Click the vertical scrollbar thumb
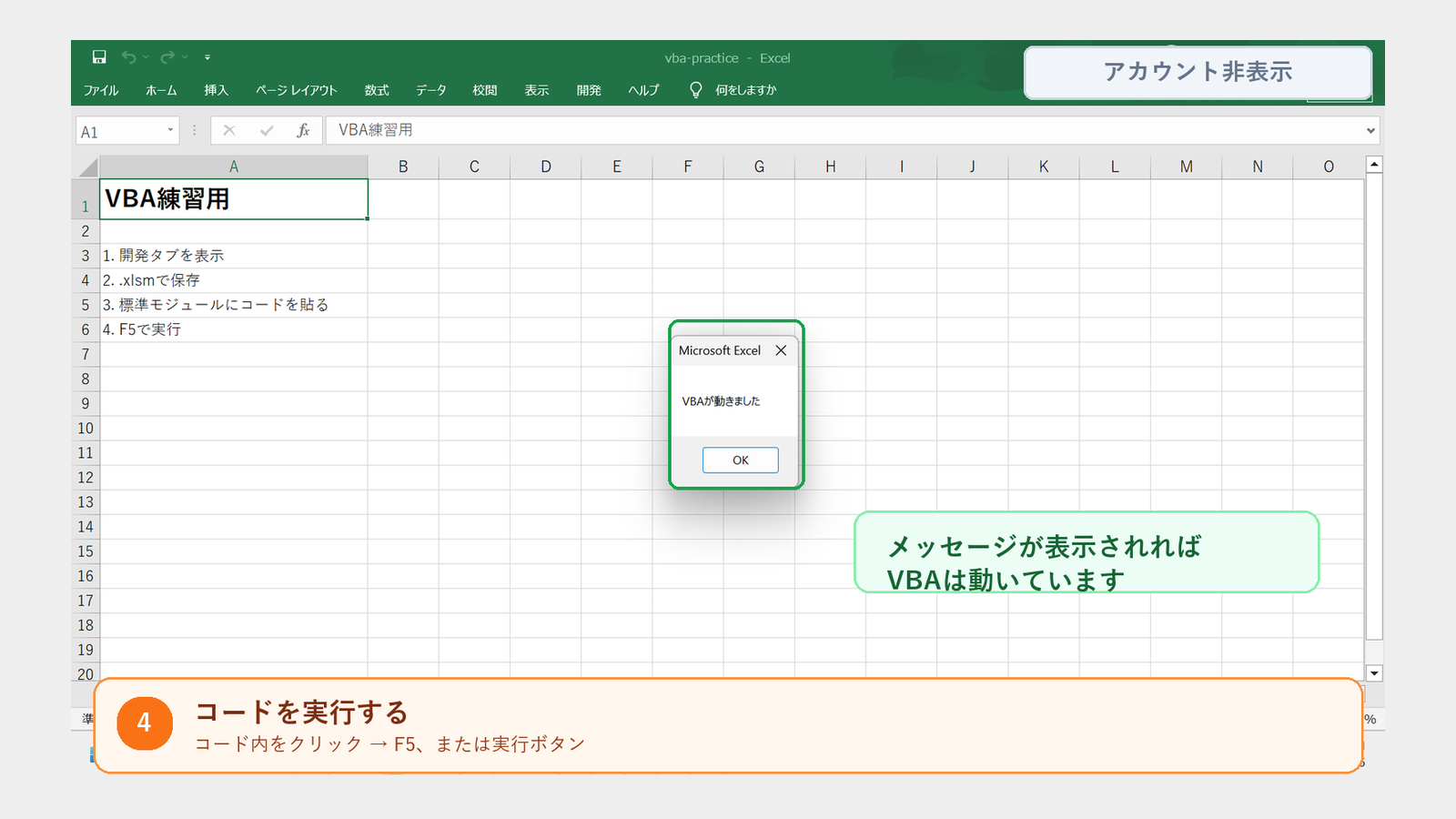This screenshot has width=1456, height=819. pyautogui.click(x=1375, y=407)
